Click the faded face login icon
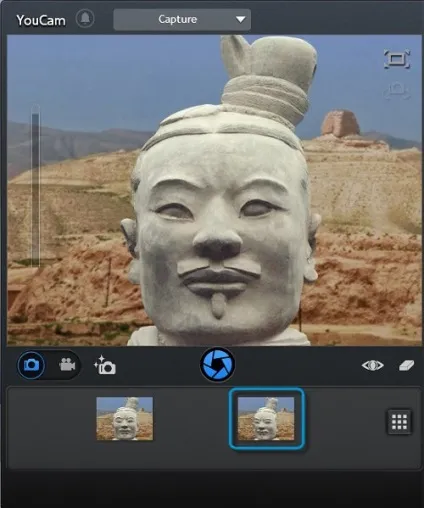 (397, 91)
